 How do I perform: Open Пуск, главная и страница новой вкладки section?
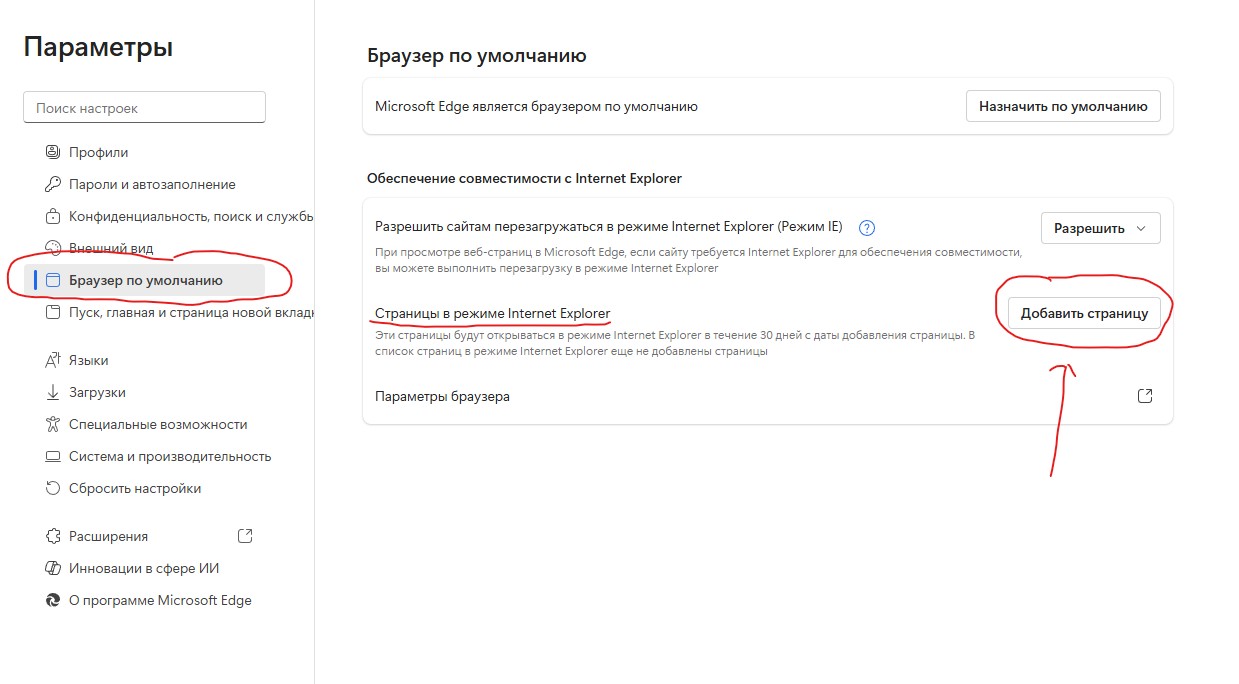click(190, 313)
